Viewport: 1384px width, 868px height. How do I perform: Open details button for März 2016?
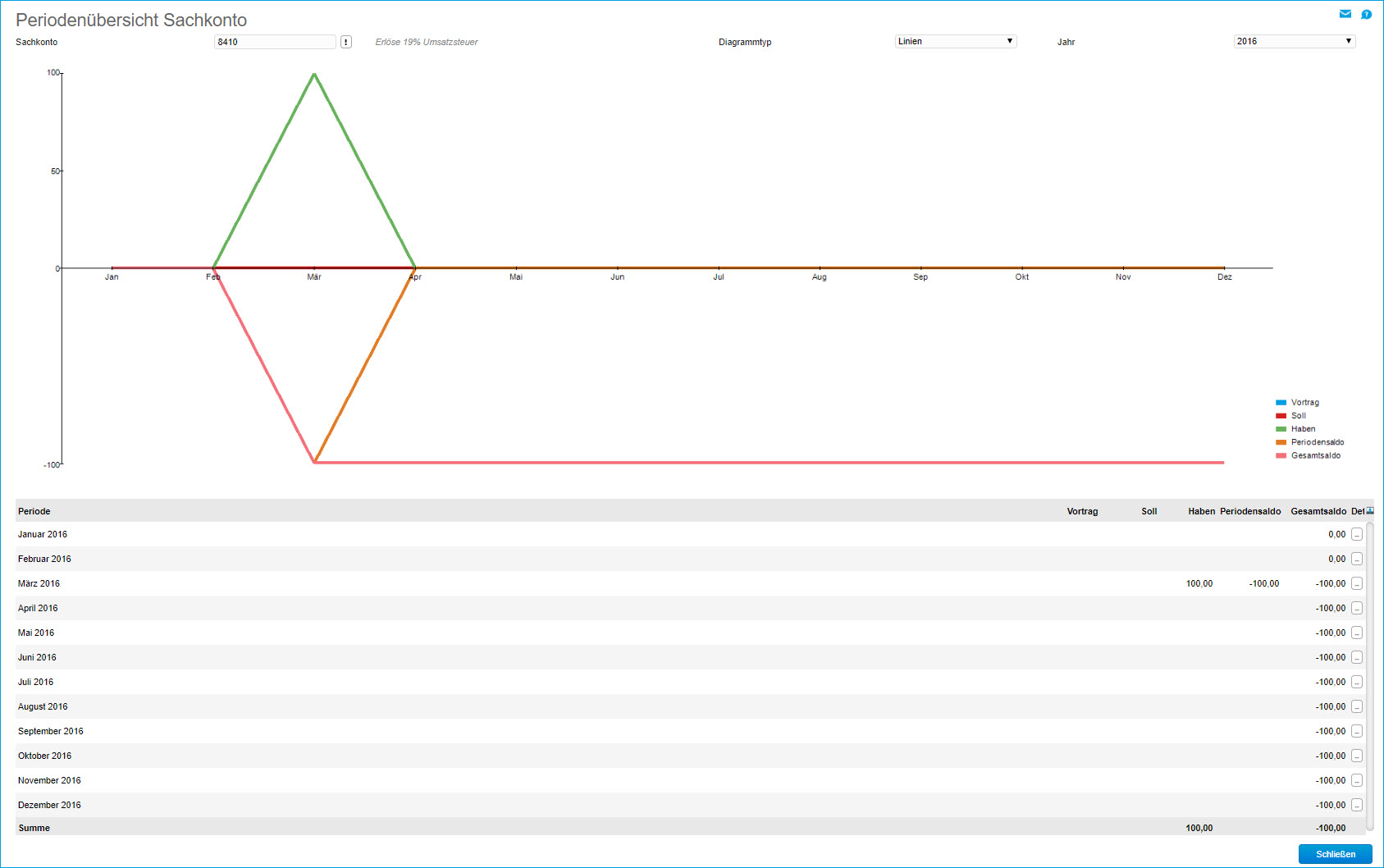(x=1357, y=584)
